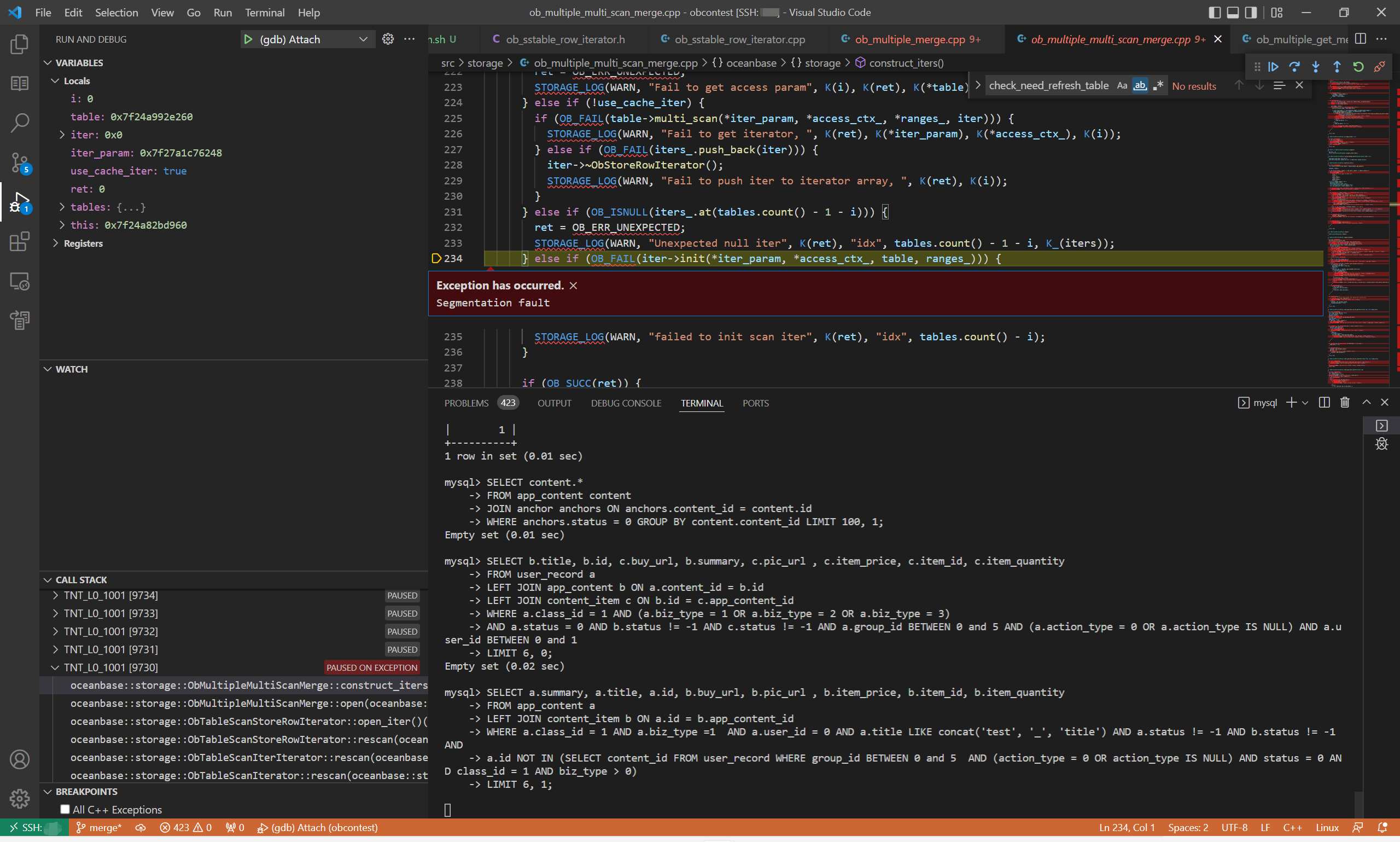Collapse the VARIABLES section
The width and height of the screenshot is (1400, 842).
[48, 62]
